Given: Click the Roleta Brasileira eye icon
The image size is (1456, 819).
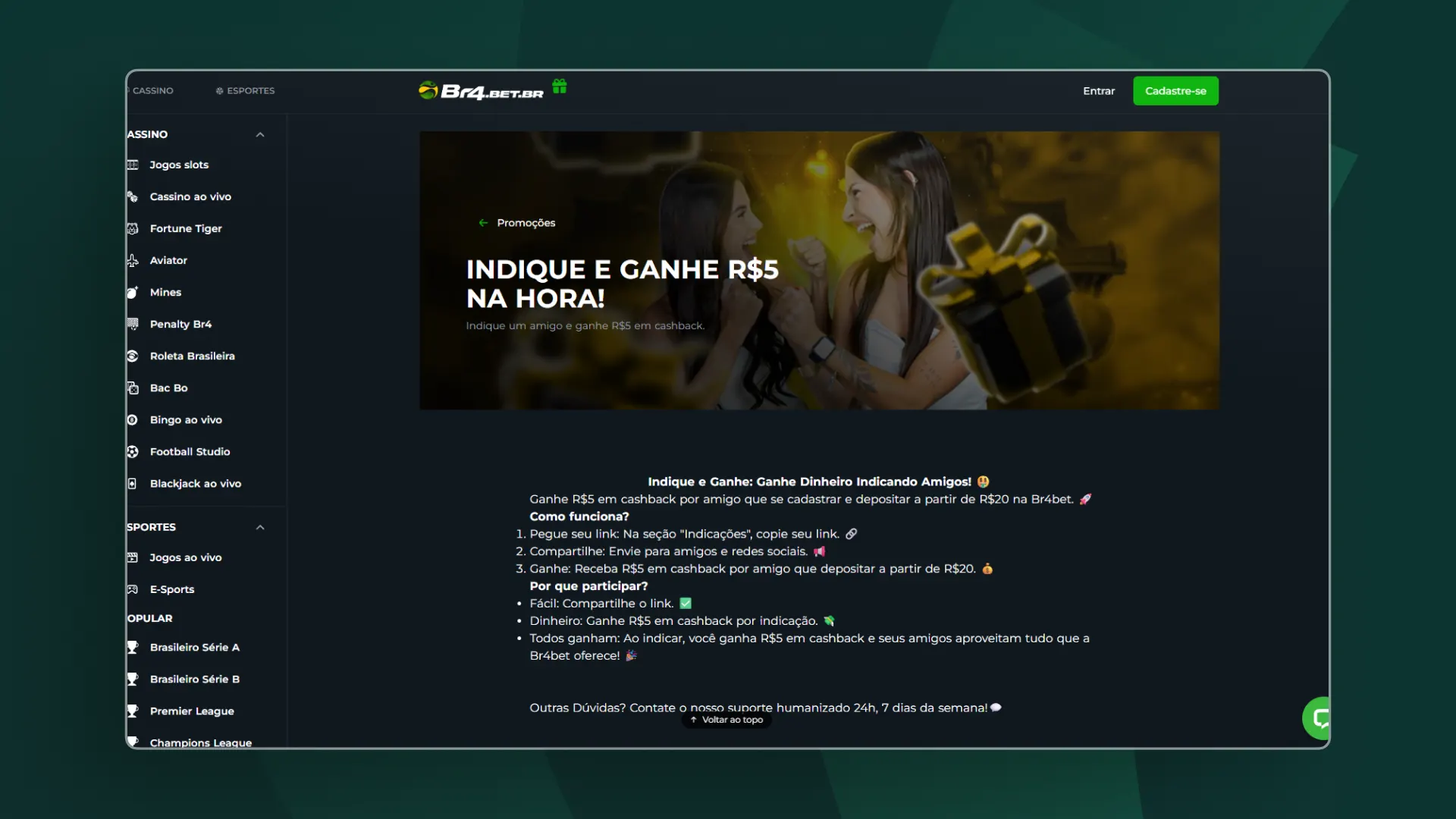Looking at the screenshot, I should point(133,356).
